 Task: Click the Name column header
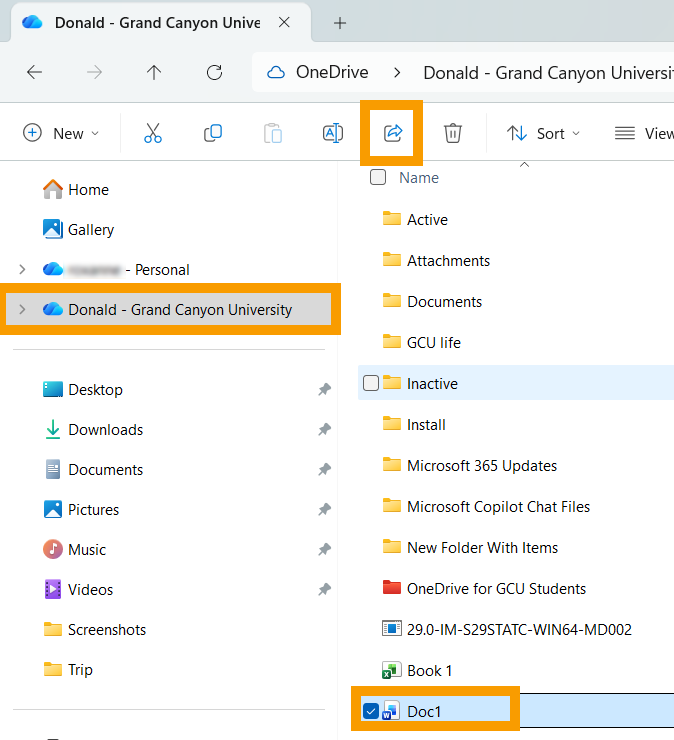coord(419,177)
